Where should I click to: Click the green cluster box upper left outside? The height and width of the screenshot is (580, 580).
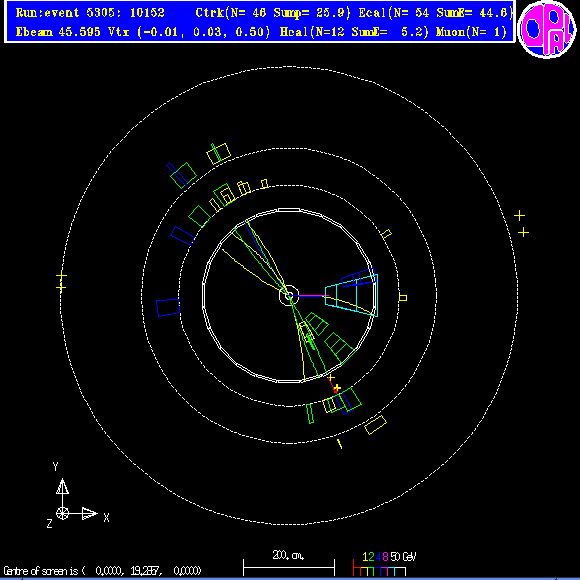click(183, 175)
